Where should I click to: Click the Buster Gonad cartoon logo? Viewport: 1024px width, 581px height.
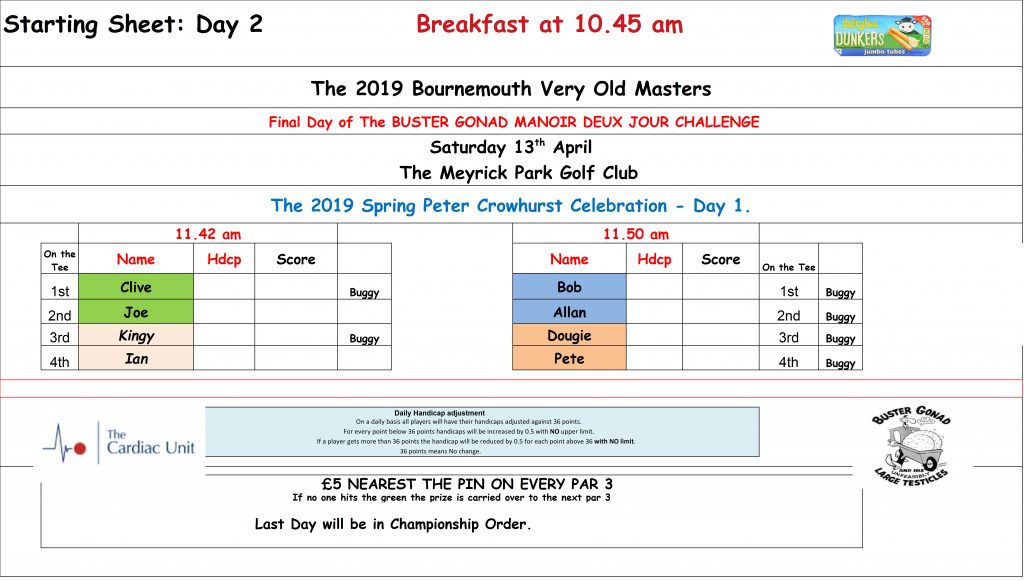911,446
